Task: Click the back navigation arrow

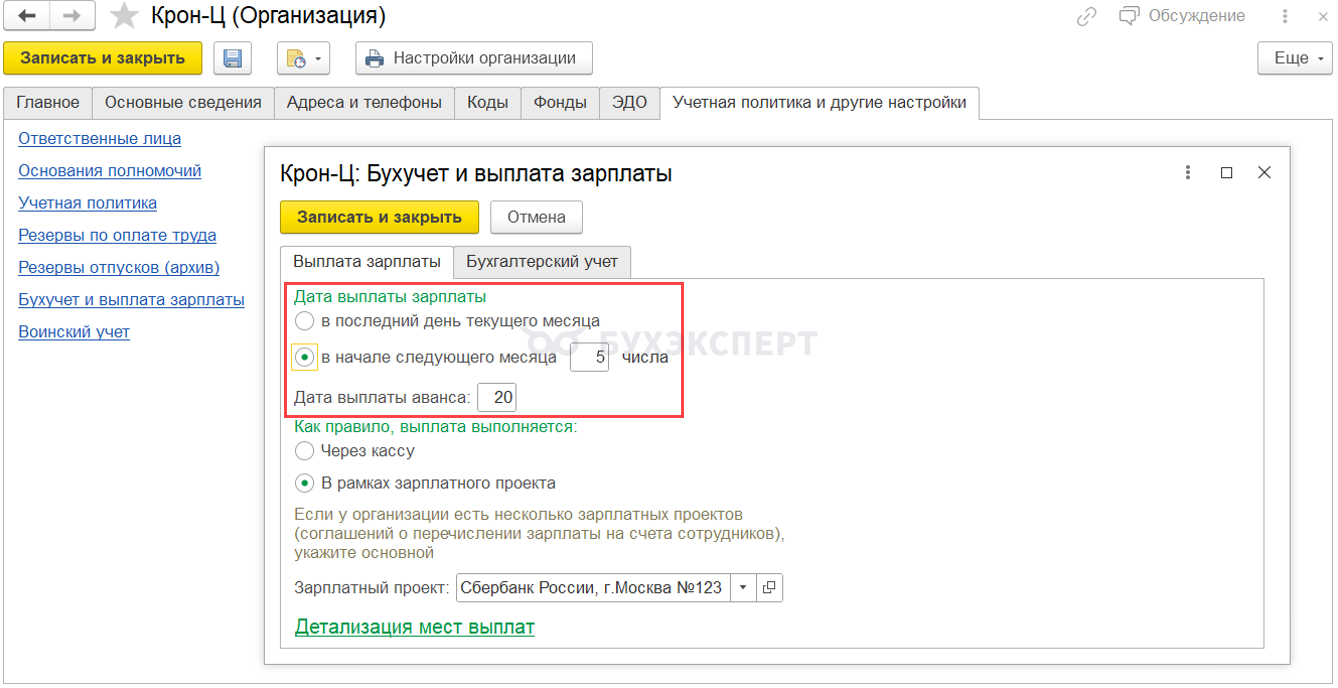Action: point(28,16)
